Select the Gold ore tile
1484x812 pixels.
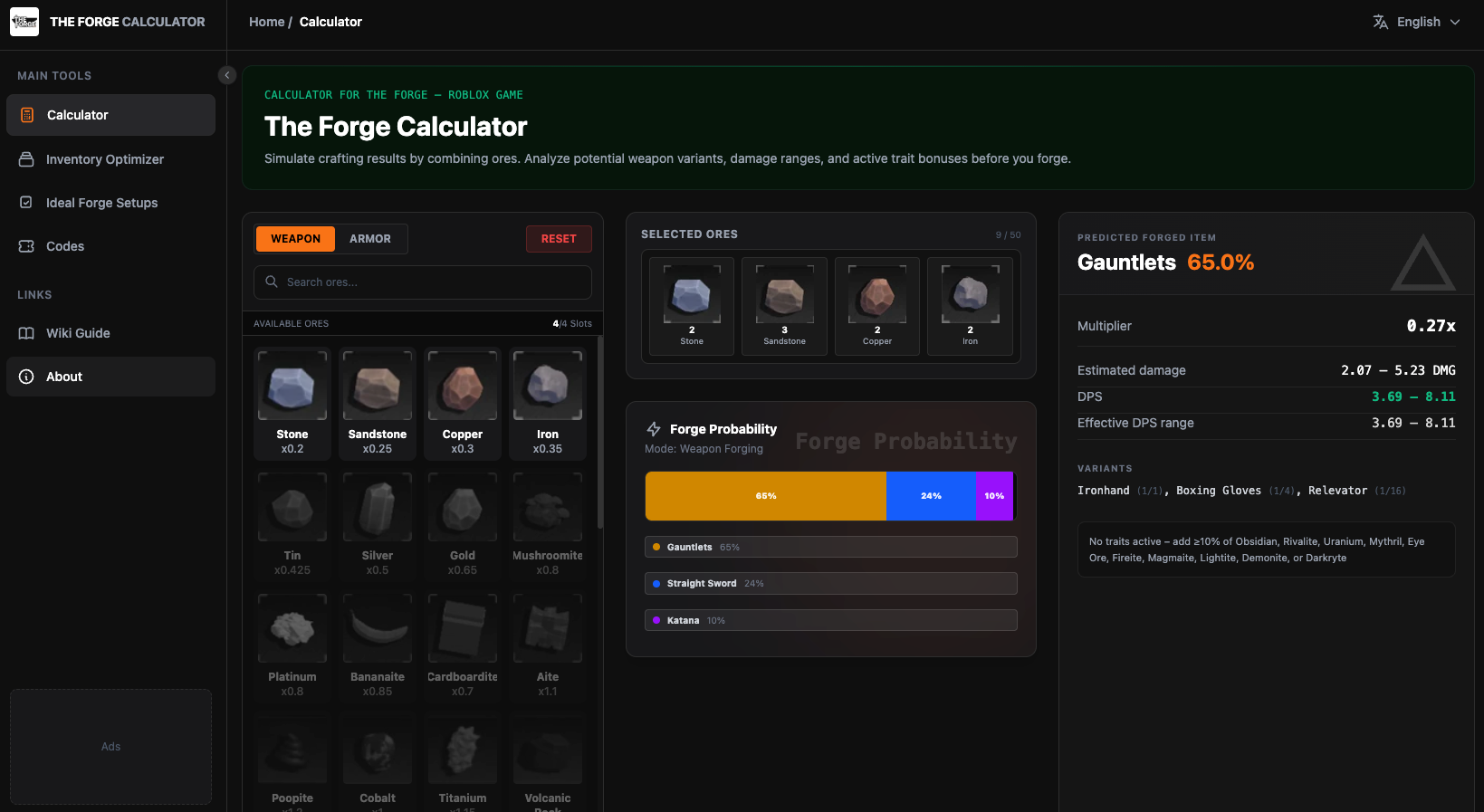463,525
